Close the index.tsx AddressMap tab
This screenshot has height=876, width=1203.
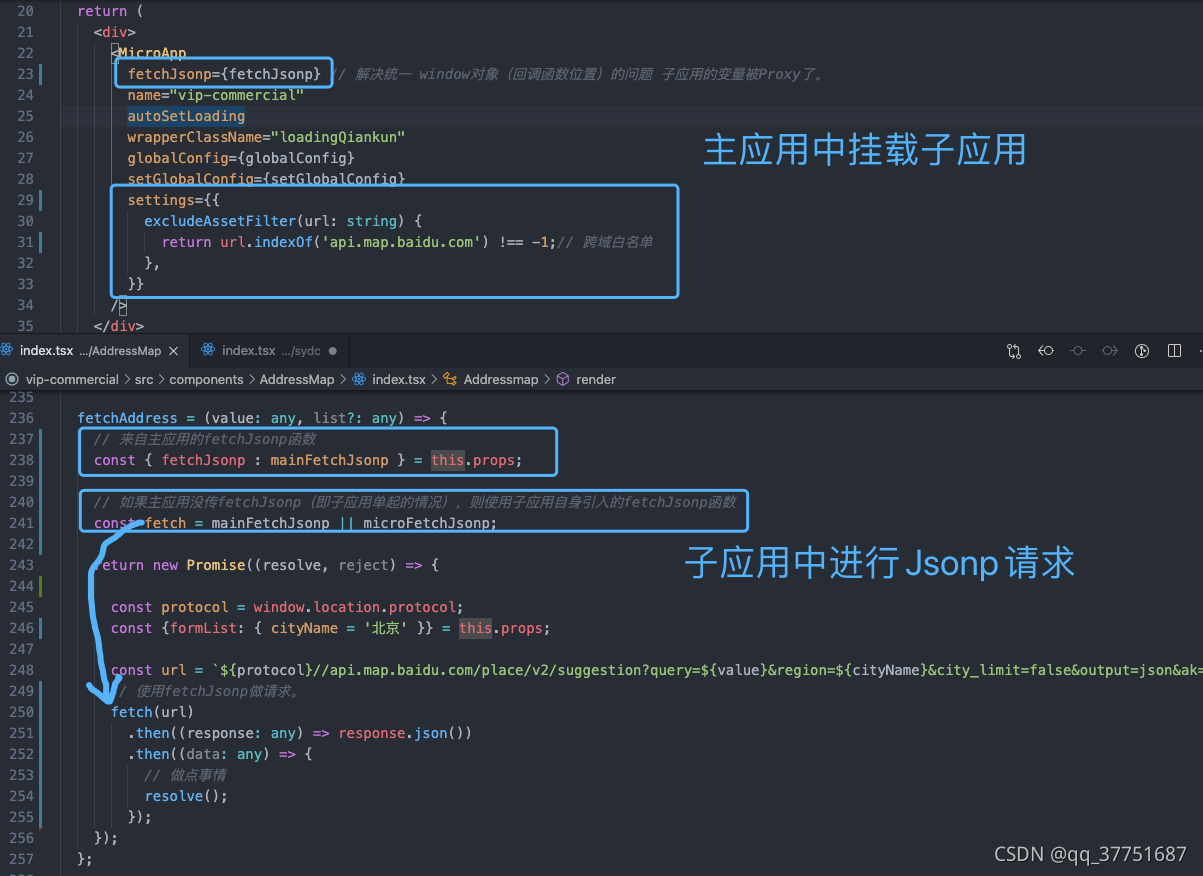pos(173,351)
